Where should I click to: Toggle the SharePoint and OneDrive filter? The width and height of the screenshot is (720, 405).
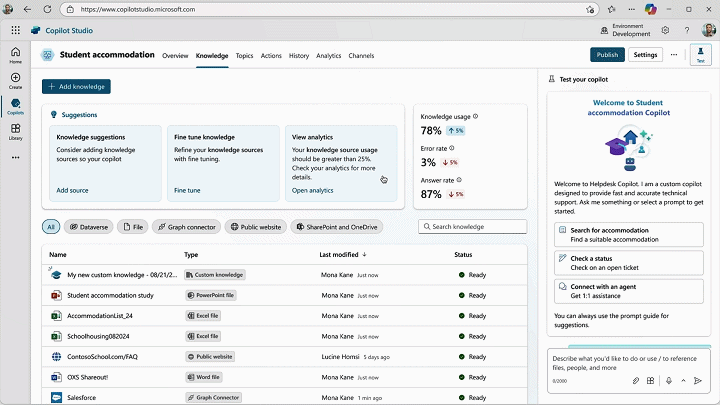pos(336,227)
